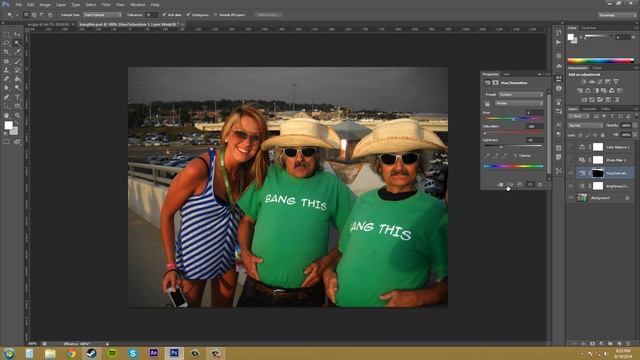The image size is (640, 360).
Task: Toggle the Anti-alias checkbox
Action: click(164, 15)
